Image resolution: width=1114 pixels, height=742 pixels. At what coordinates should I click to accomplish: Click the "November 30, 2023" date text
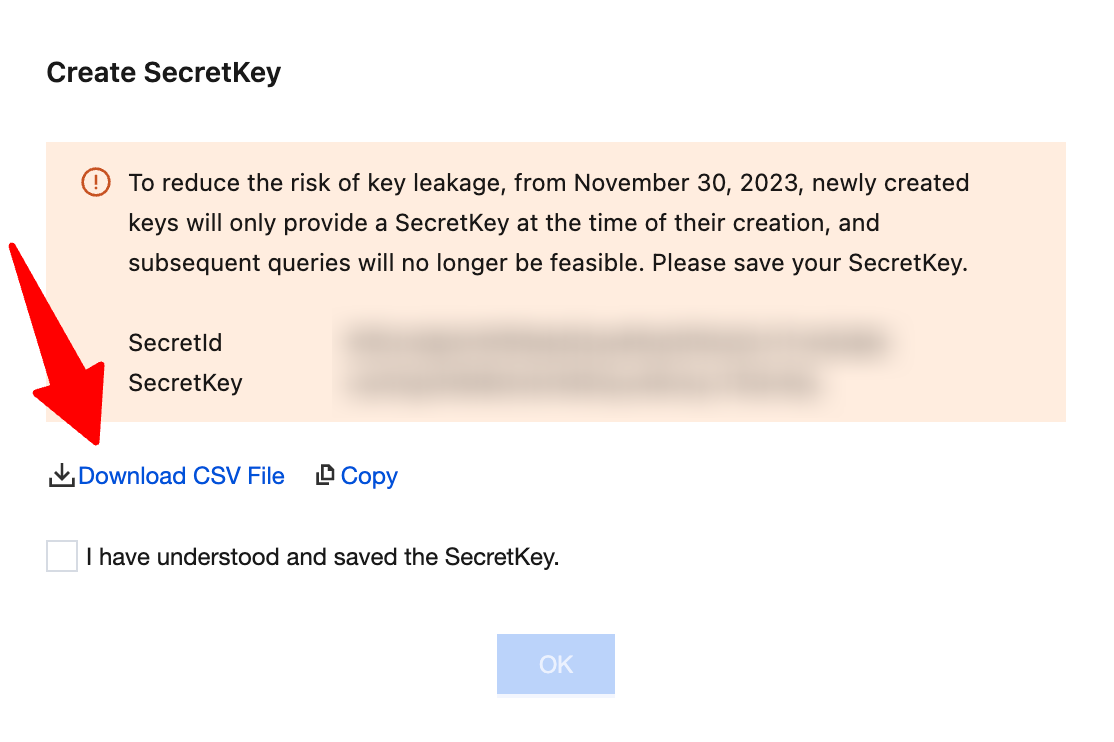coord(686,183)
